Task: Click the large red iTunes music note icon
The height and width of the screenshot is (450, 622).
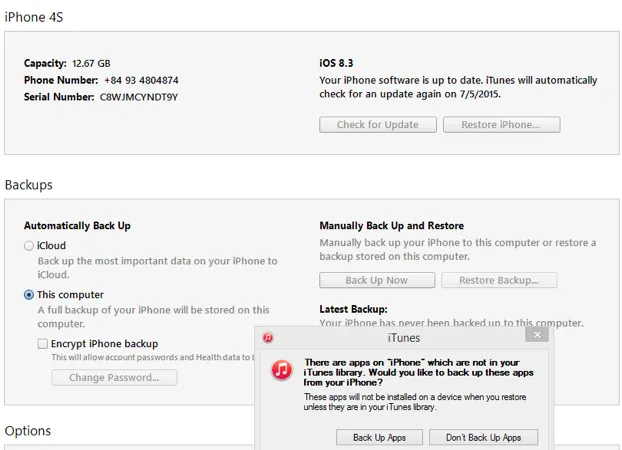Action: tap(282, 370)
